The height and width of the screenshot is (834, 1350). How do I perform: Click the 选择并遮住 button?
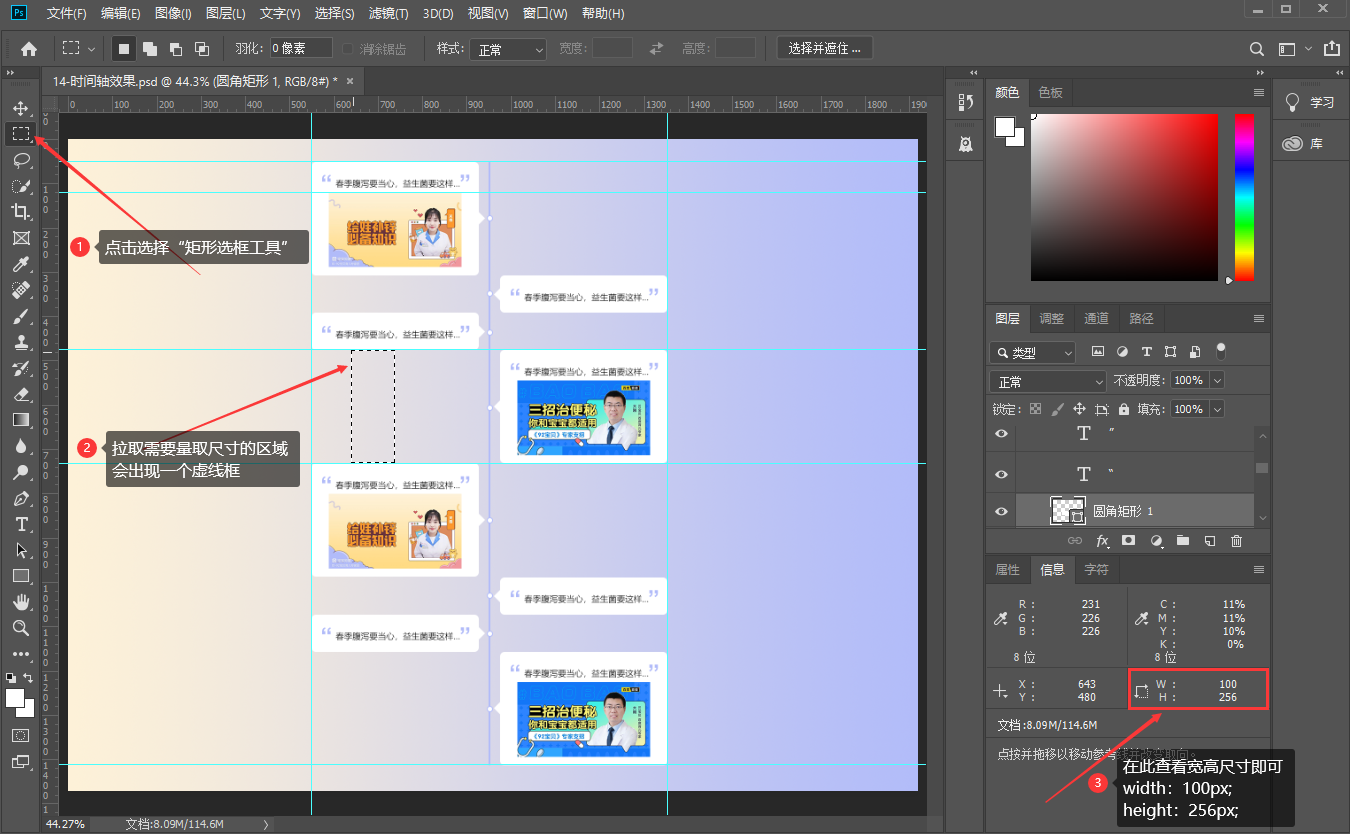click(x=825, y=48)
